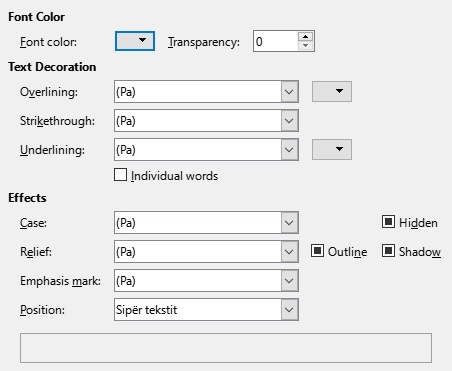This screenshot has width=452, height=371.
Task: Click the font preview box
Action: 226,348
